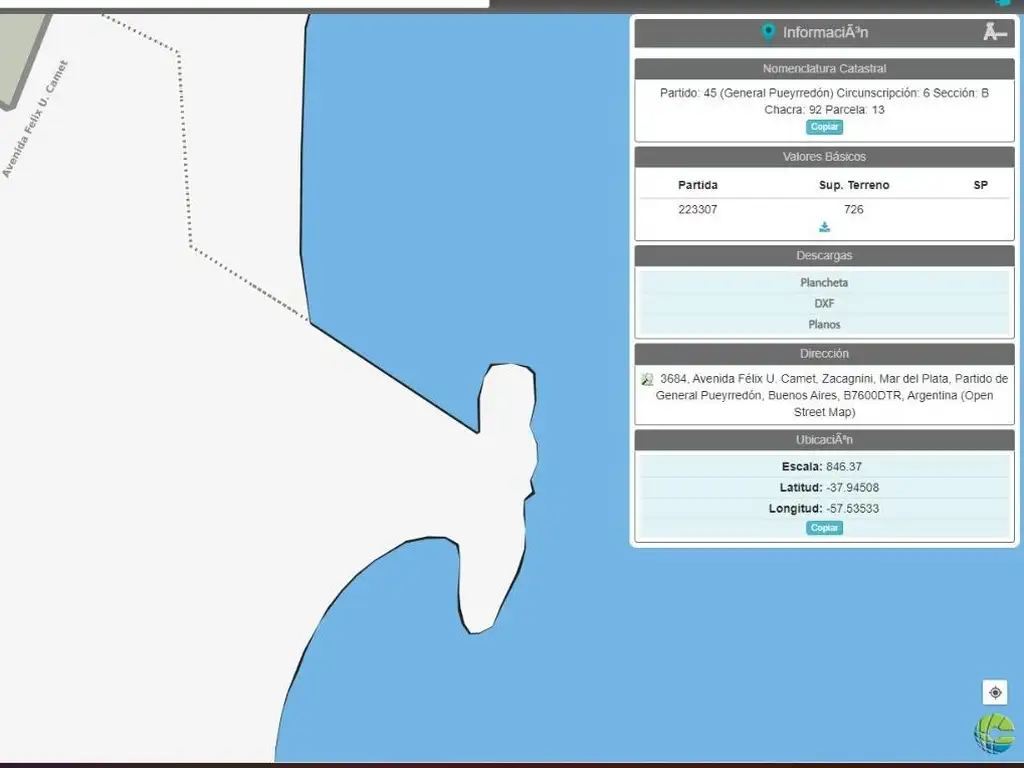1024x768 pixels.
Task: Click the Ubicación section header
Action: [824, 440]
